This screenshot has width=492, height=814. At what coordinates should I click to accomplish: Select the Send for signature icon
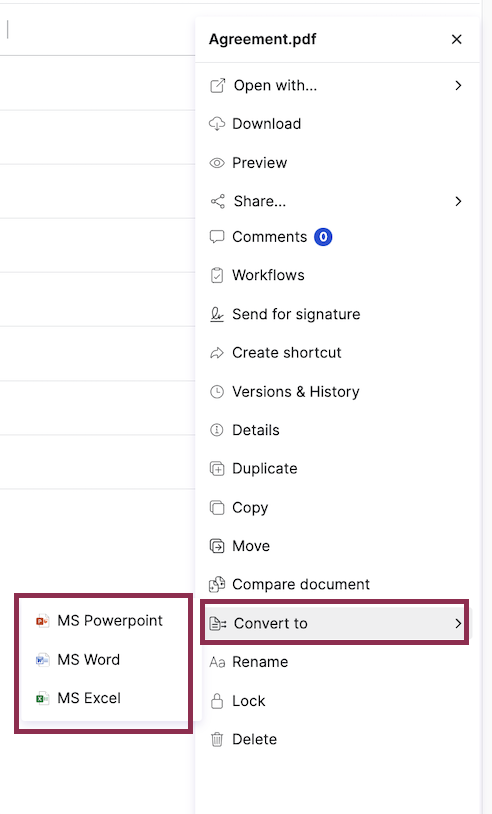pos(217,314)
